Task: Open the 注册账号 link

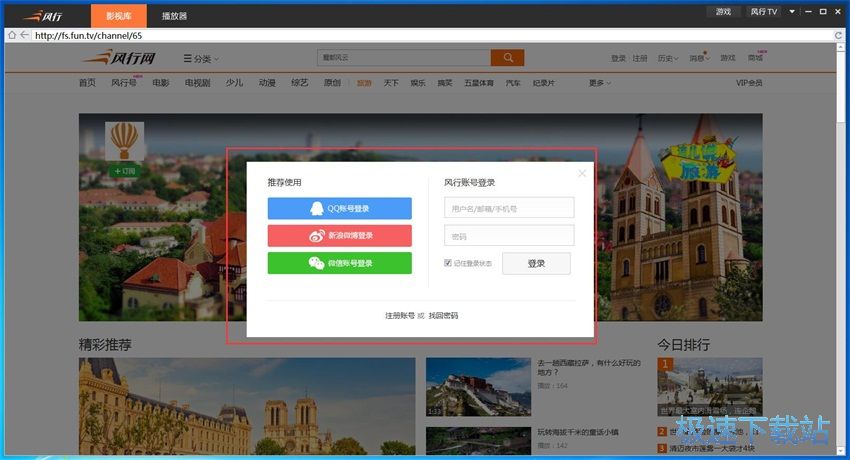Action: tap(400, 315)
